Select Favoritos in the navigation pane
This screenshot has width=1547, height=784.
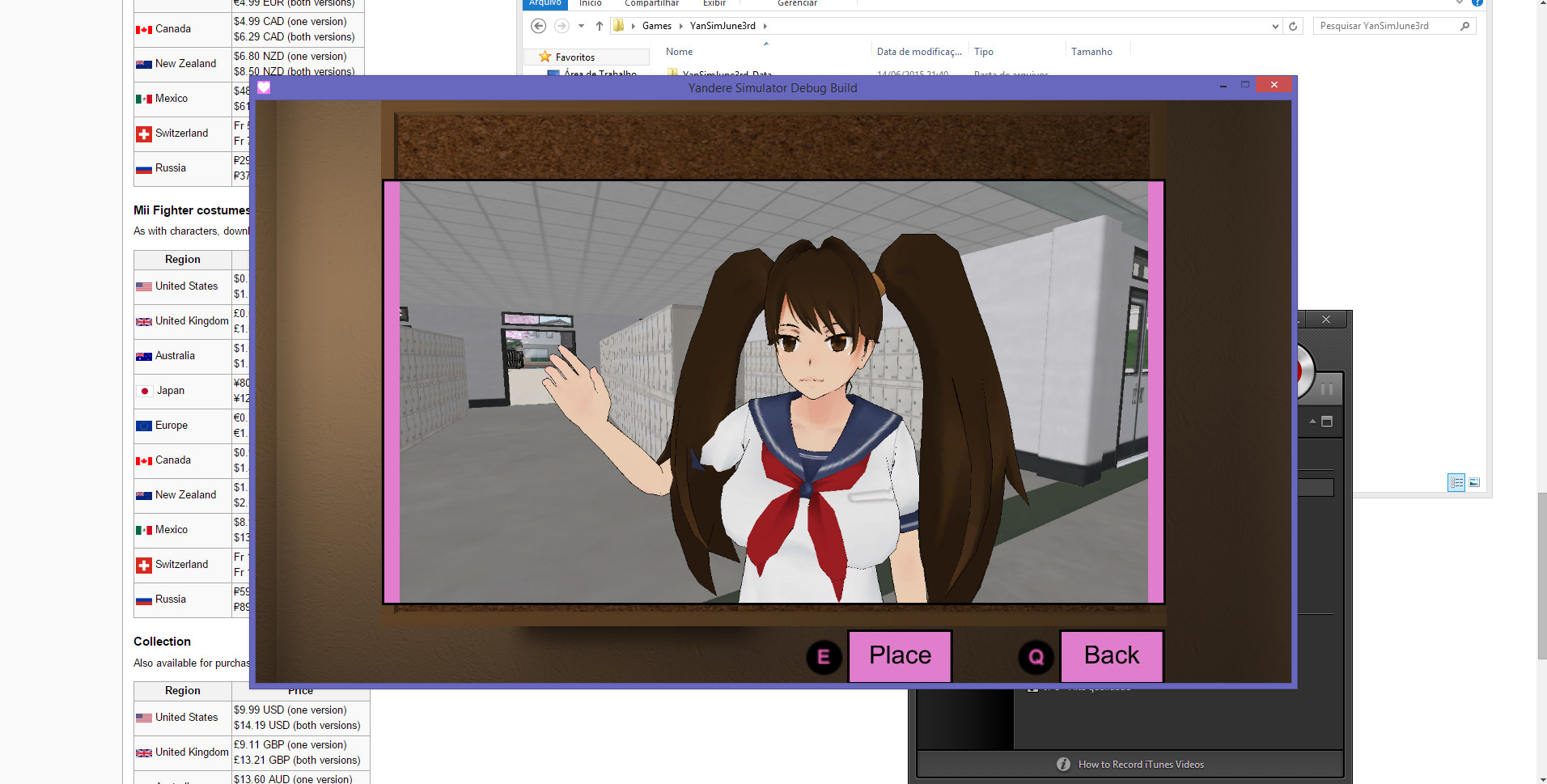[x=574, y=57]
